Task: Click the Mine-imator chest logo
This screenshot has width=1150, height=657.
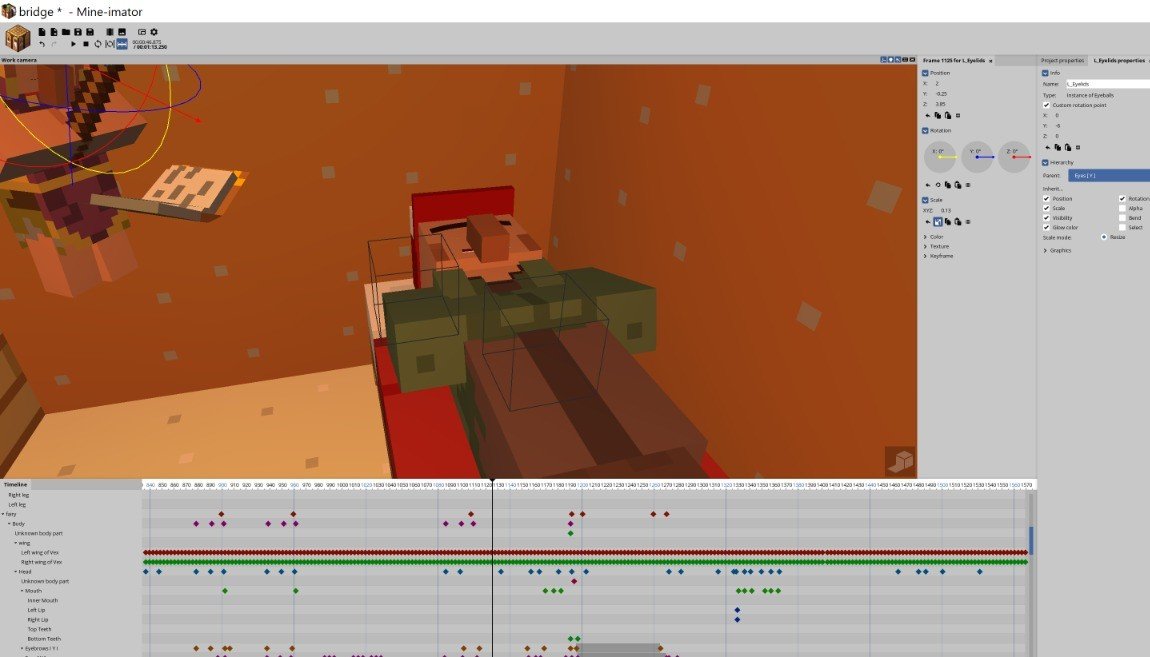Action: pyautogui.click(x=18, y=38)
